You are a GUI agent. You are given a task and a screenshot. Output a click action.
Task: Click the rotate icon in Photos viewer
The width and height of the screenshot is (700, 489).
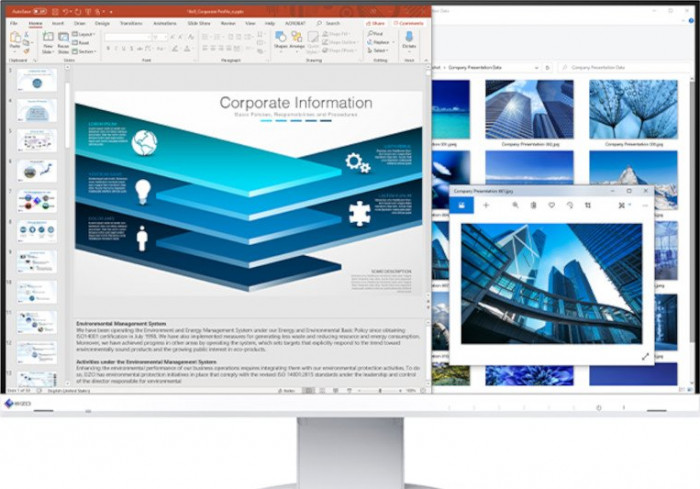click(569, 205)
